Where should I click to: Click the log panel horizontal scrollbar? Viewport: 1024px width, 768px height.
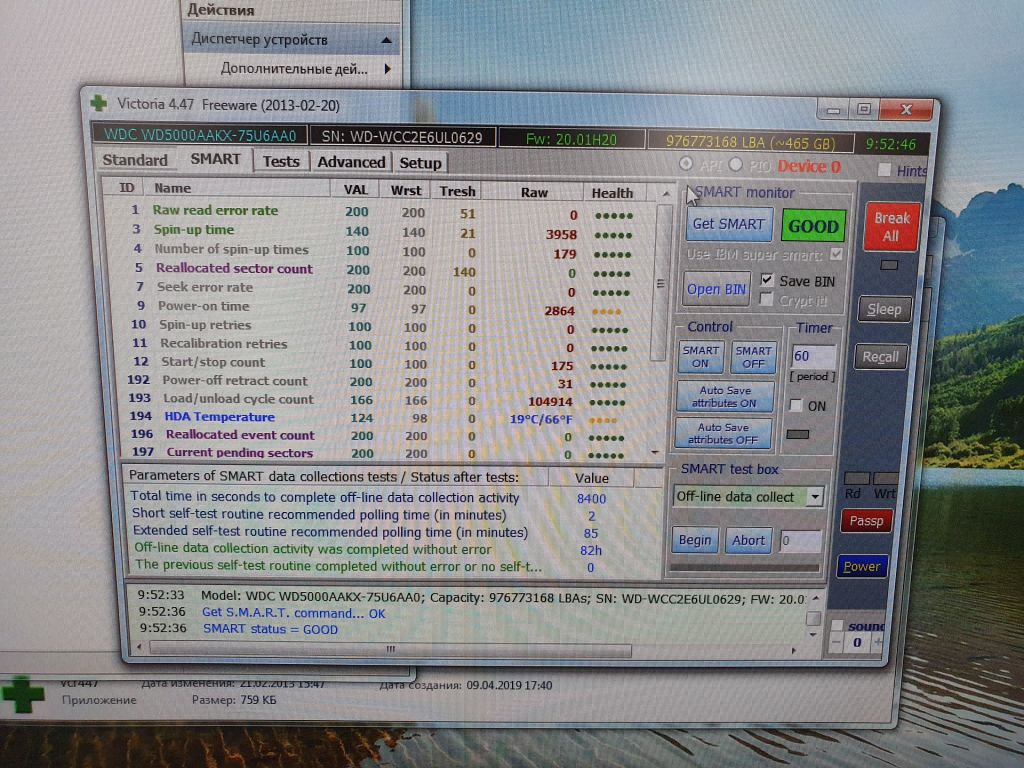(x=391, y=649)
